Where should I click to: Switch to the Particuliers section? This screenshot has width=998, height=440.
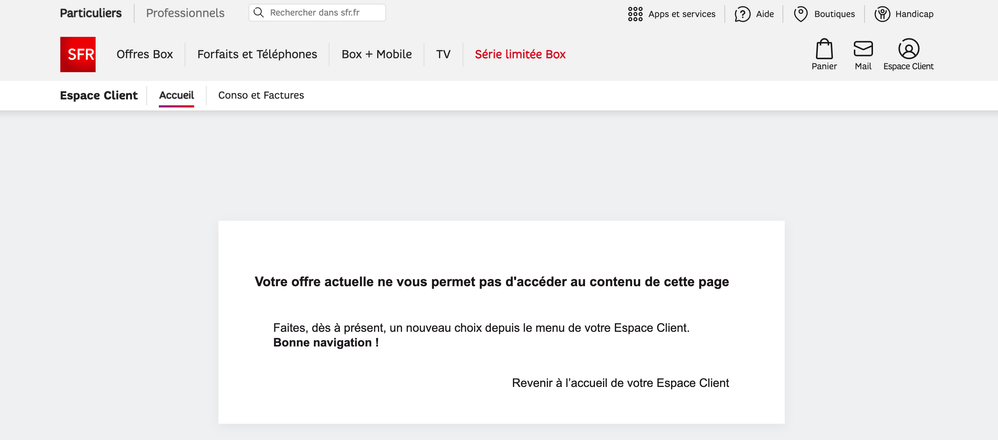point(91,13)
